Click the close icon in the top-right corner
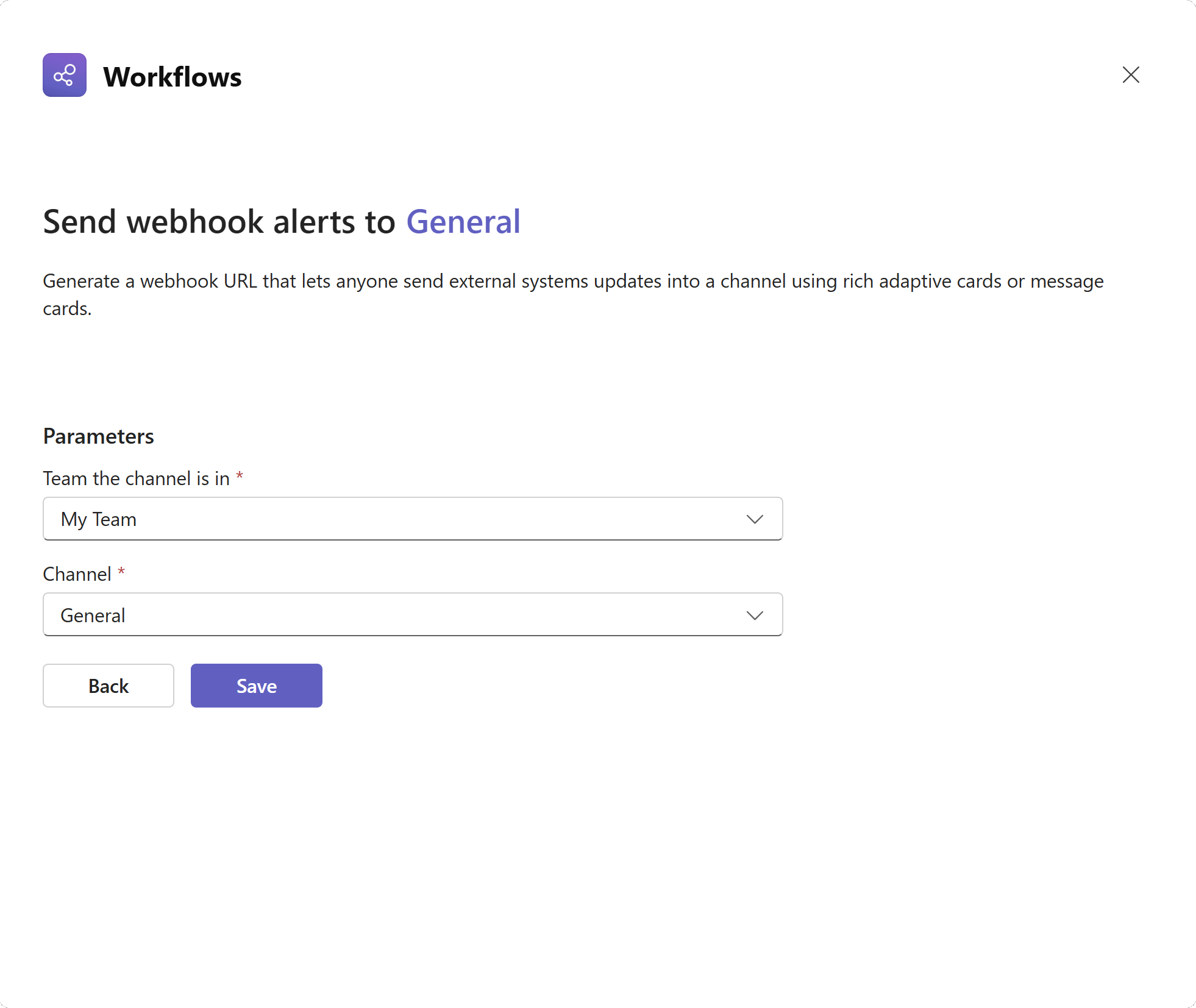1196x1008 pixels. (1131, 74)
